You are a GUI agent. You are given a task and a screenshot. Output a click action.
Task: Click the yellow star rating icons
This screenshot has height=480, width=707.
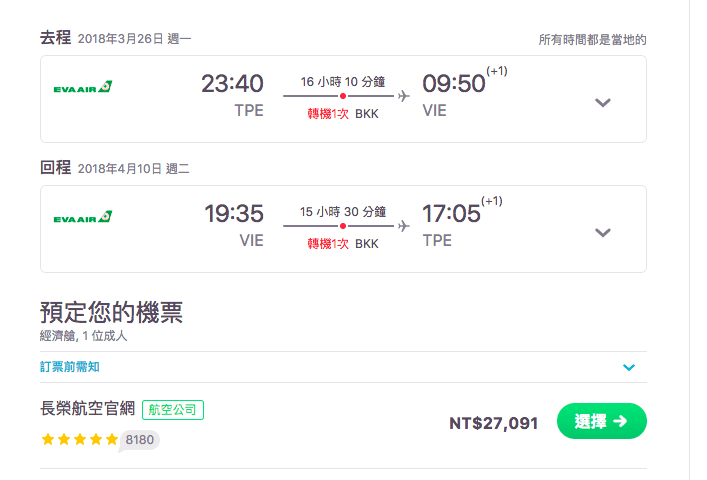pyautogui.click(x=80, y=439)
